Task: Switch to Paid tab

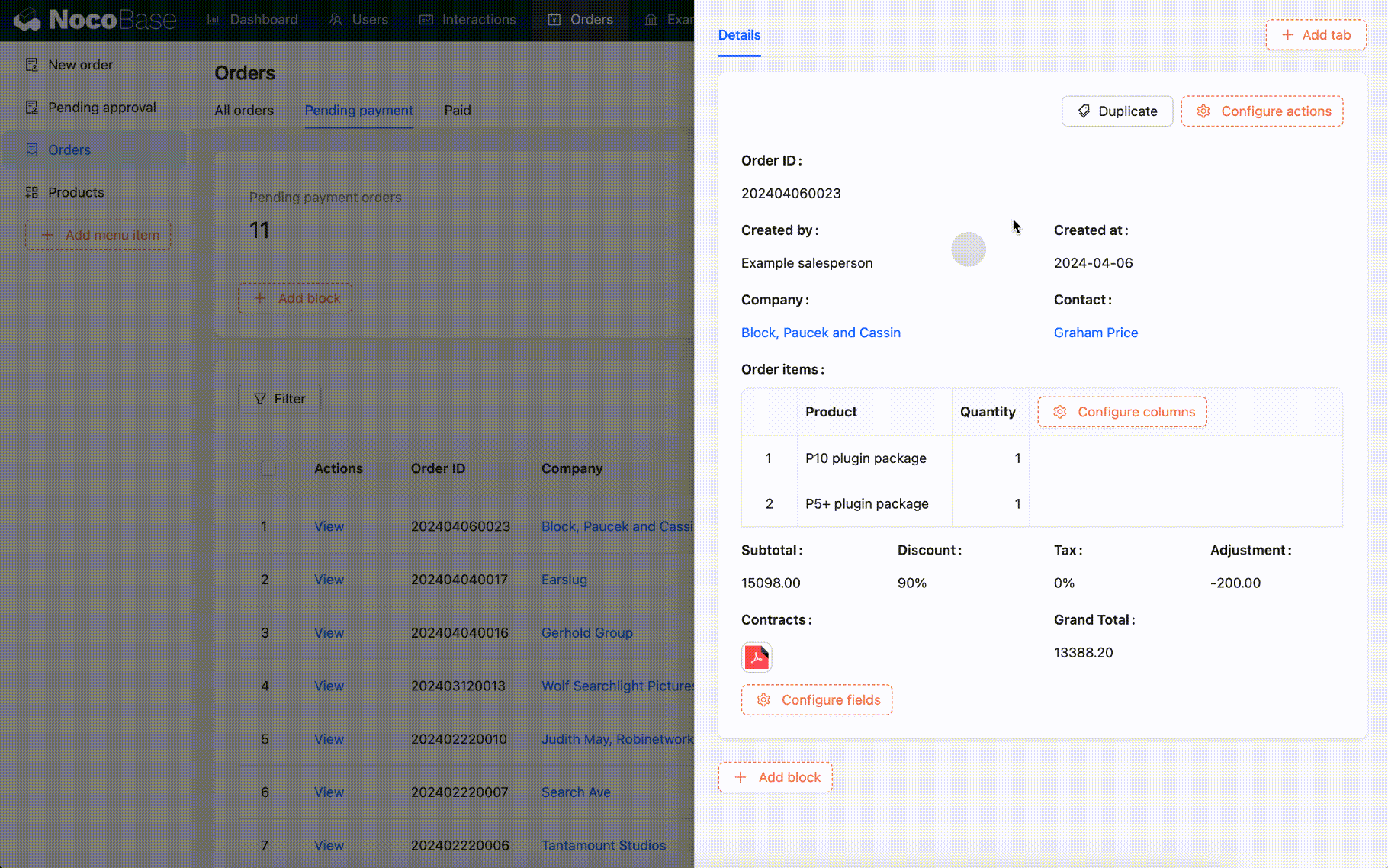Action: click(x=458, y=111)
